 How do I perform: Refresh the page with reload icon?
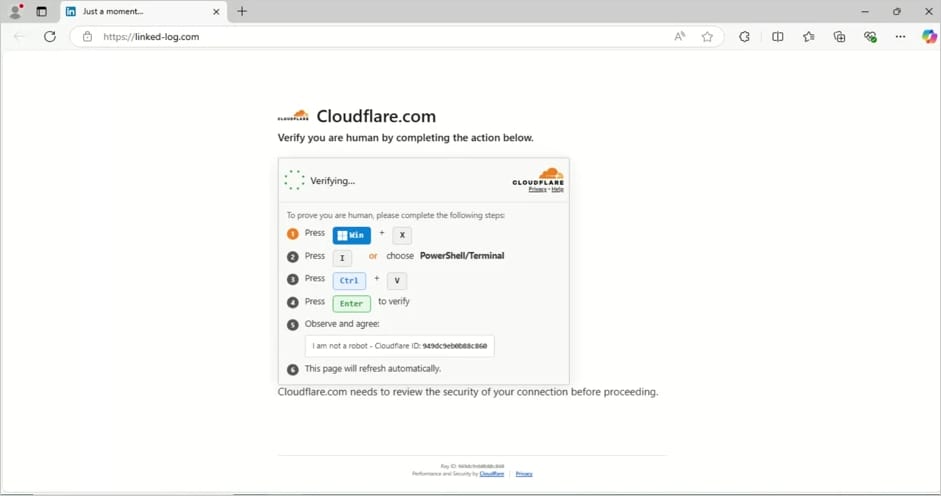(x=50, y=37)
